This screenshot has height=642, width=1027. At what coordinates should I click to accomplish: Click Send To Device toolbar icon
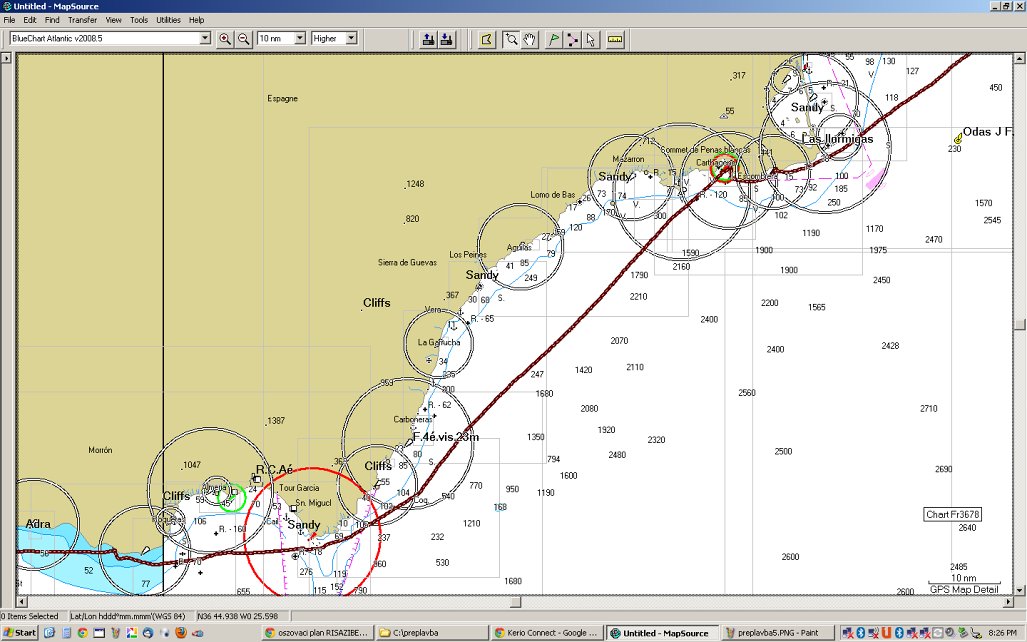428,39
